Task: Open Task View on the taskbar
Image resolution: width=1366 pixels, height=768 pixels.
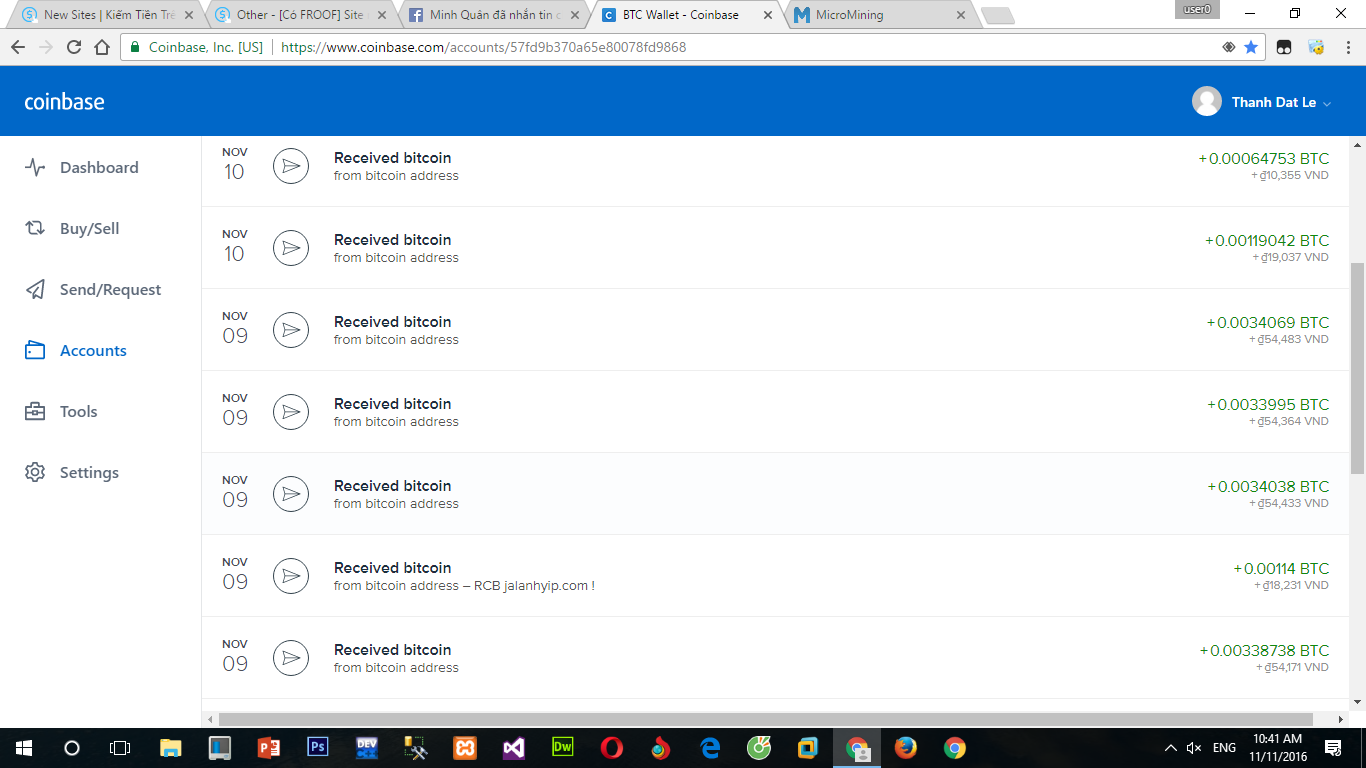Action: pos(120,748)
